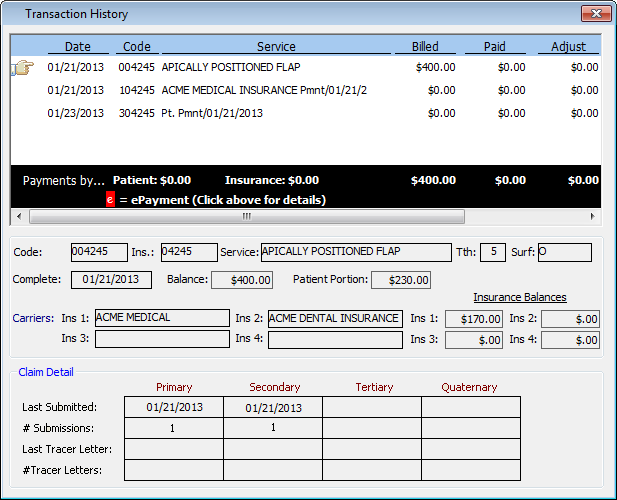Click the Ins 2 ACME DENTAL INSURANCE field
This screenshot has width=617, height=500.
click(x=335, y=318)
